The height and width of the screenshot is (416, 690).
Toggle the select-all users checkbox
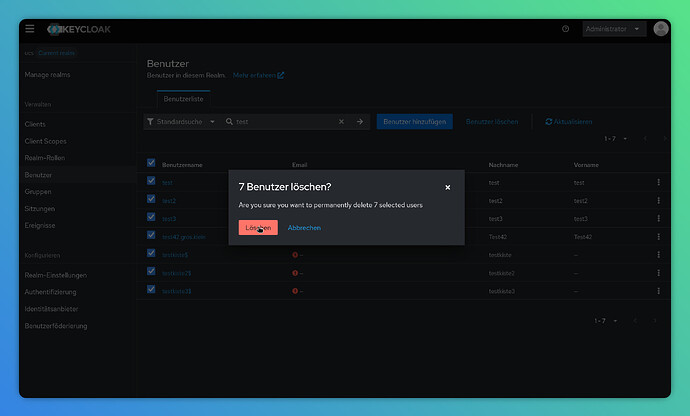[x=152, y=163]
